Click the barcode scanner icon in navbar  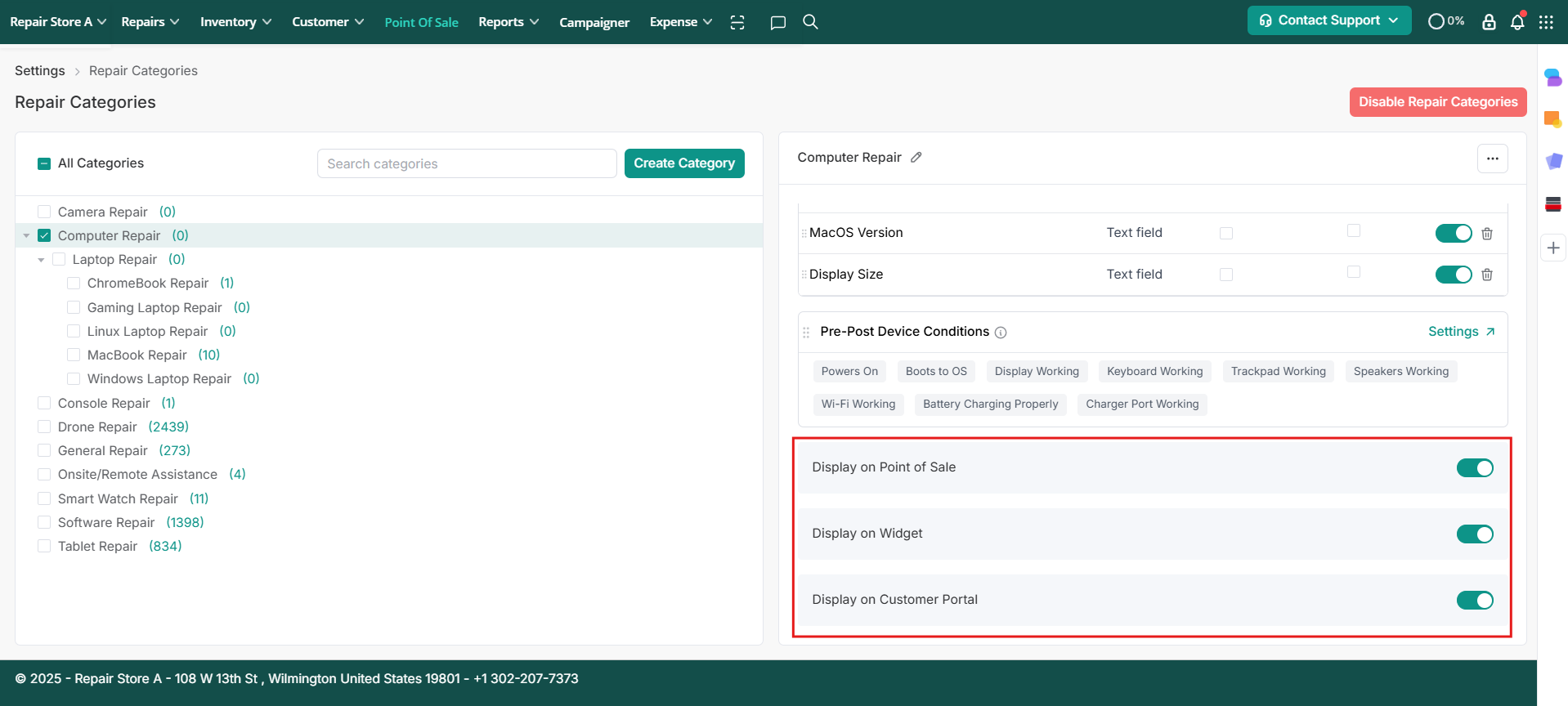coord(737,22)
